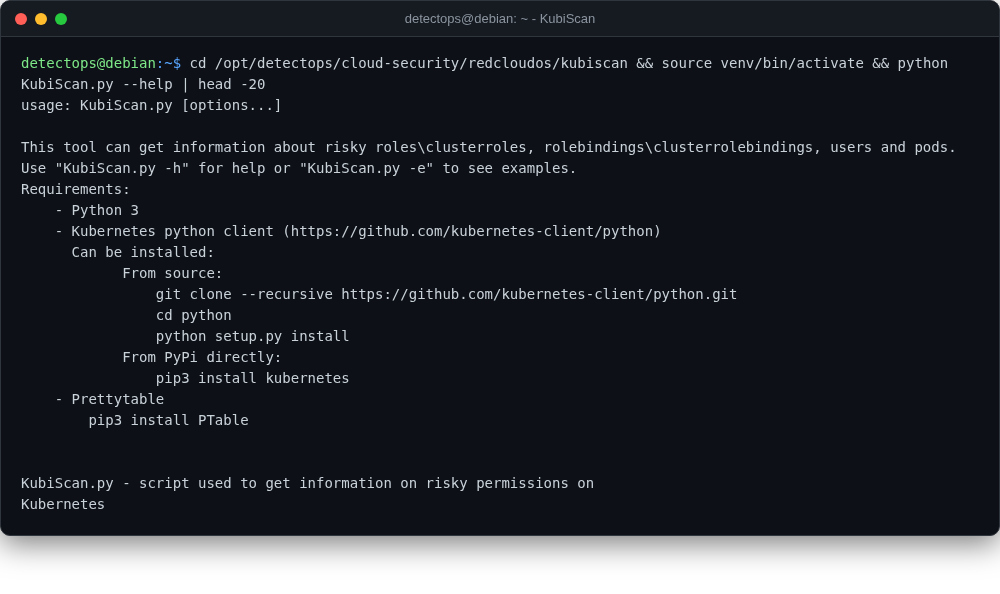Click the window title 'detectops@debian: ~ - KubiScan'
1000x594 pixels.
499,19
